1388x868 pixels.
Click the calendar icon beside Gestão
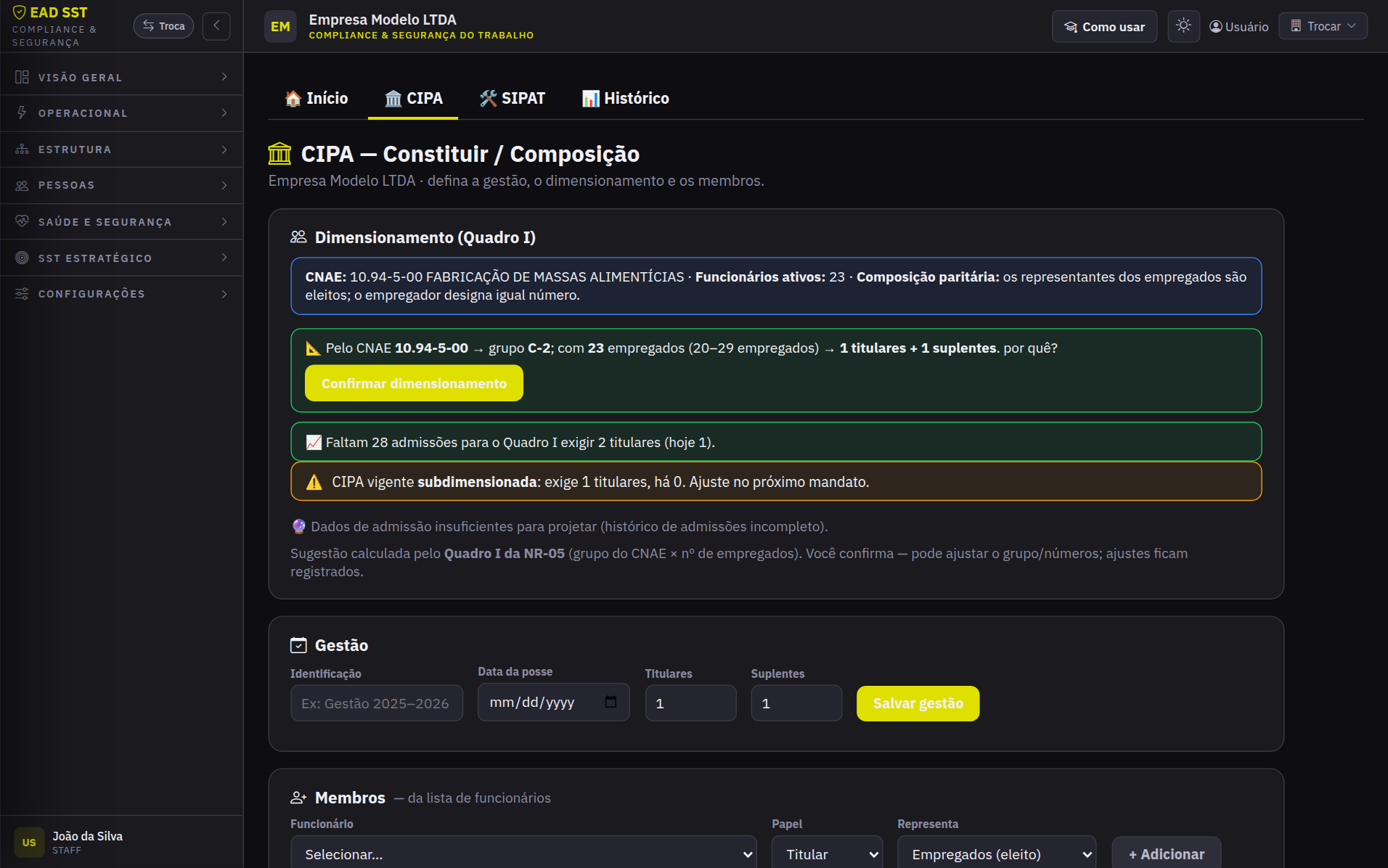pos(298,645)
